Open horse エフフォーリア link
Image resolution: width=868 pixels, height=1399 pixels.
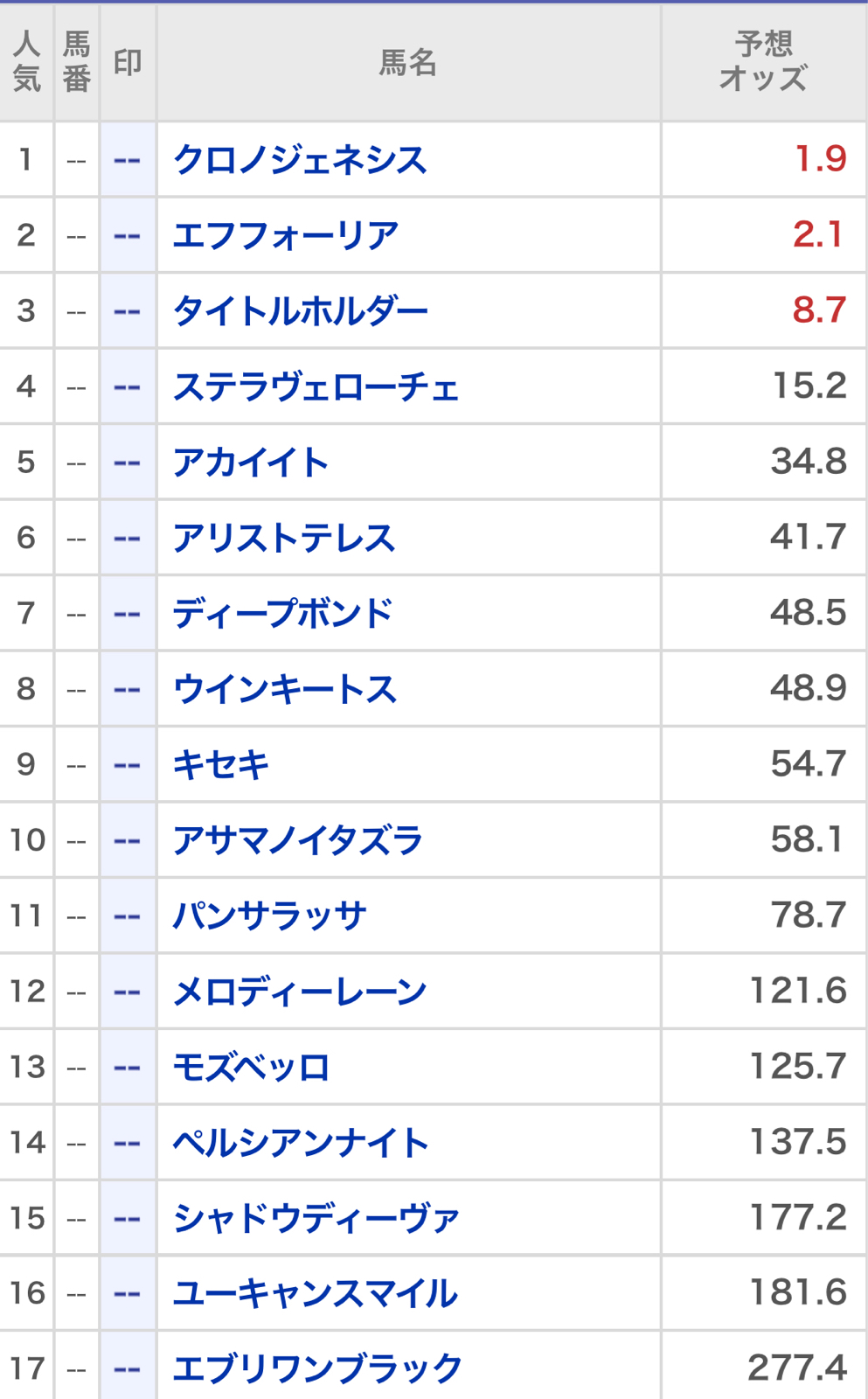pos(286,235)
